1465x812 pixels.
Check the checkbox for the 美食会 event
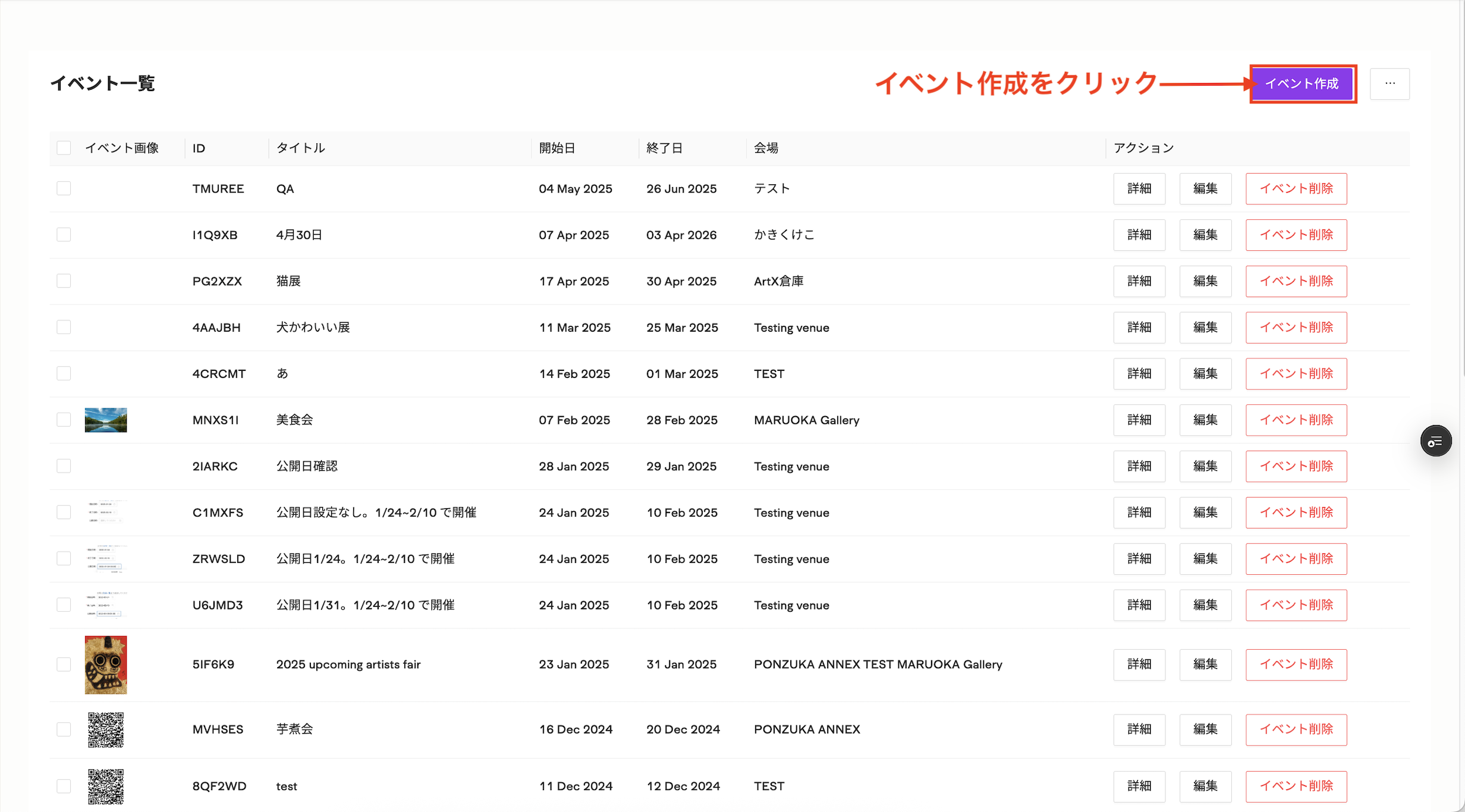[64, 419]
